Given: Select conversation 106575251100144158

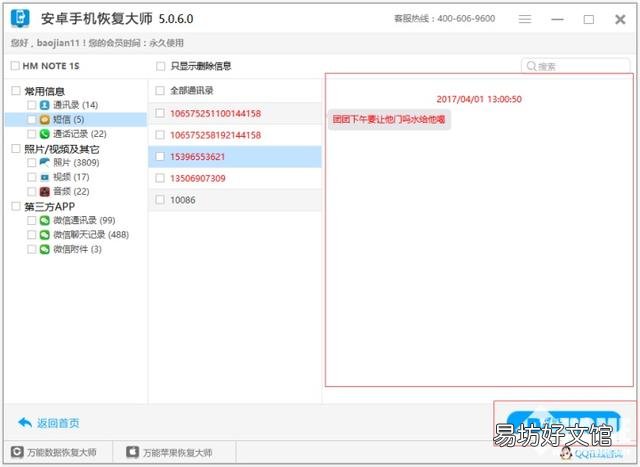Looking at the screenshot, I should pos(235,113).
